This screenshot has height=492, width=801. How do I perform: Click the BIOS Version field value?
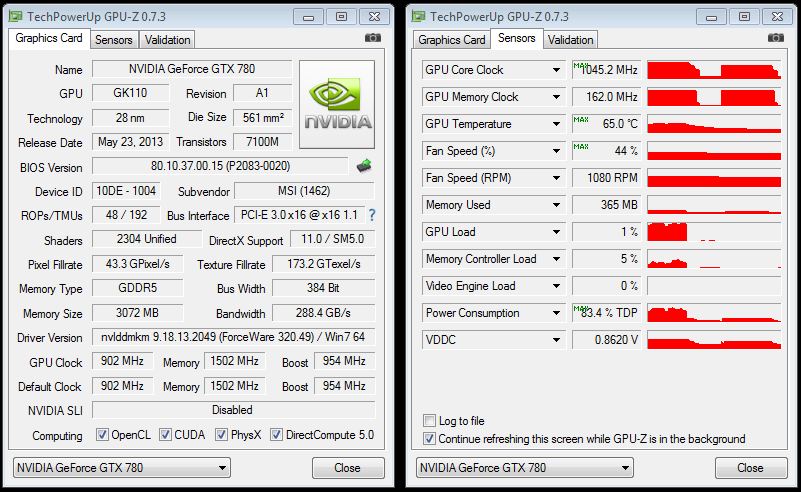tap(221, 166)
